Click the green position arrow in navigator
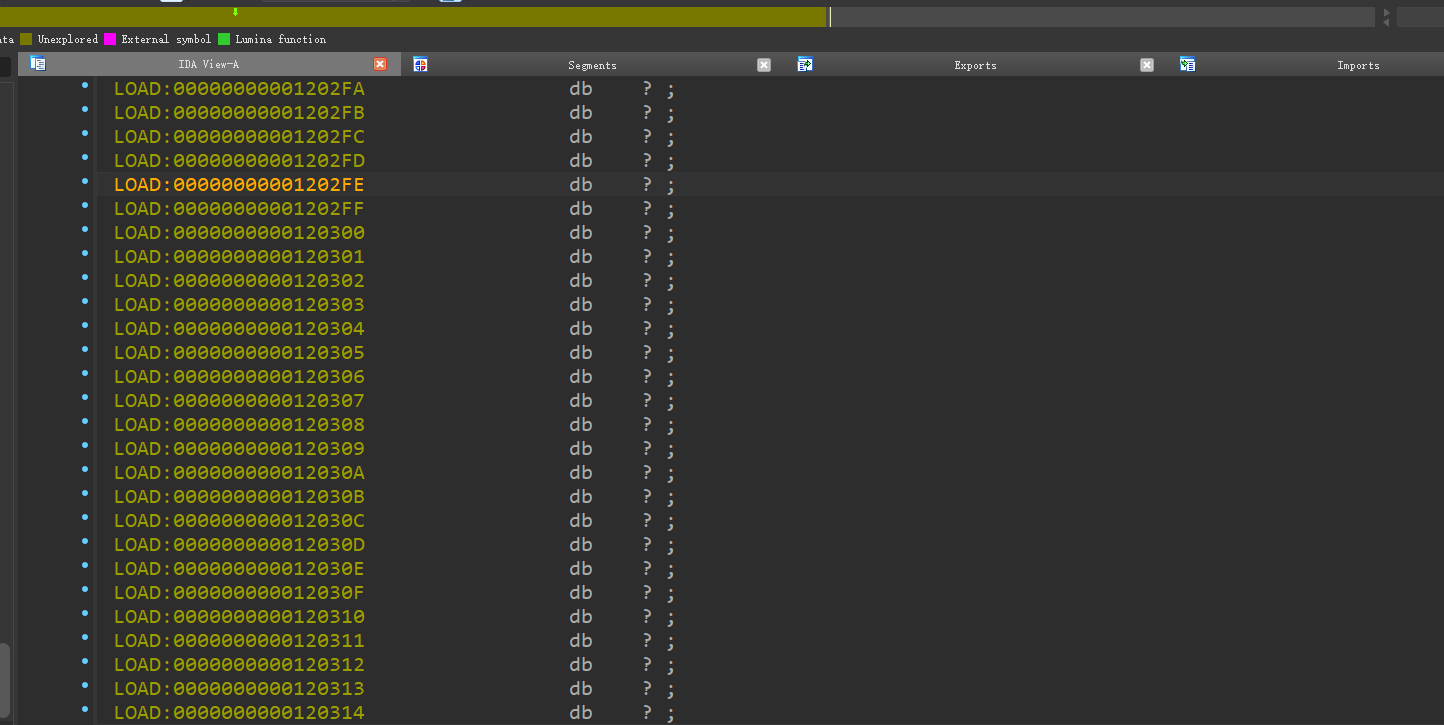 click(x=235, y=12)
